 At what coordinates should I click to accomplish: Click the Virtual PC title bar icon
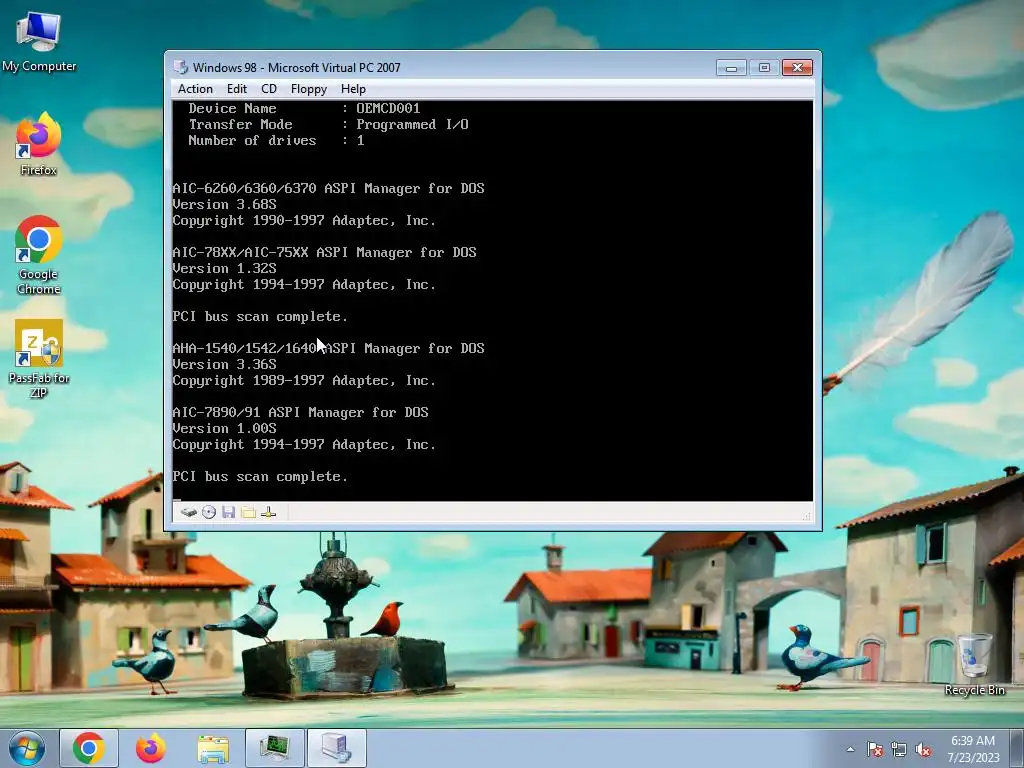tap(180, 67)
